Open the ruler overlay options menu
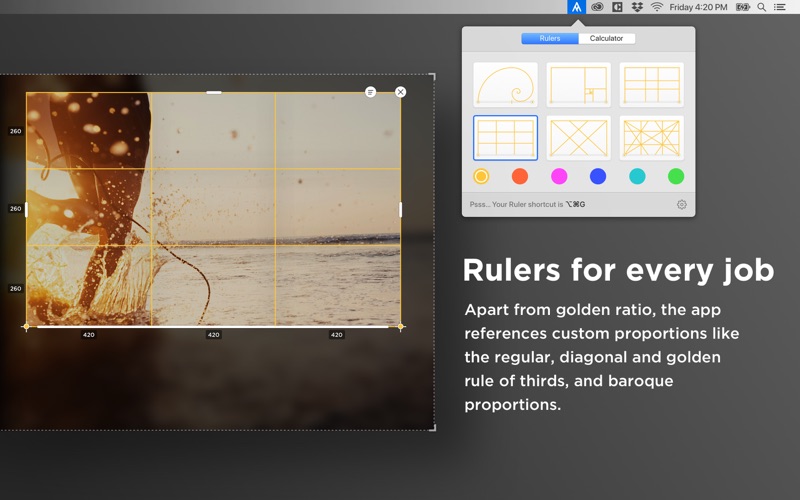 370,92
